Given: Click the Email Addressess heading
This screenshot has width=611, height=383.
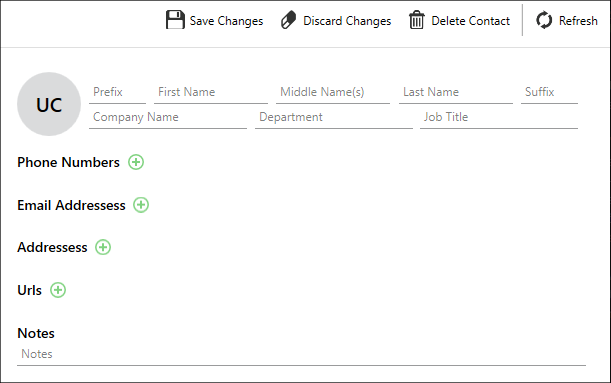Looking at the screenshot, I should [71, 205].
